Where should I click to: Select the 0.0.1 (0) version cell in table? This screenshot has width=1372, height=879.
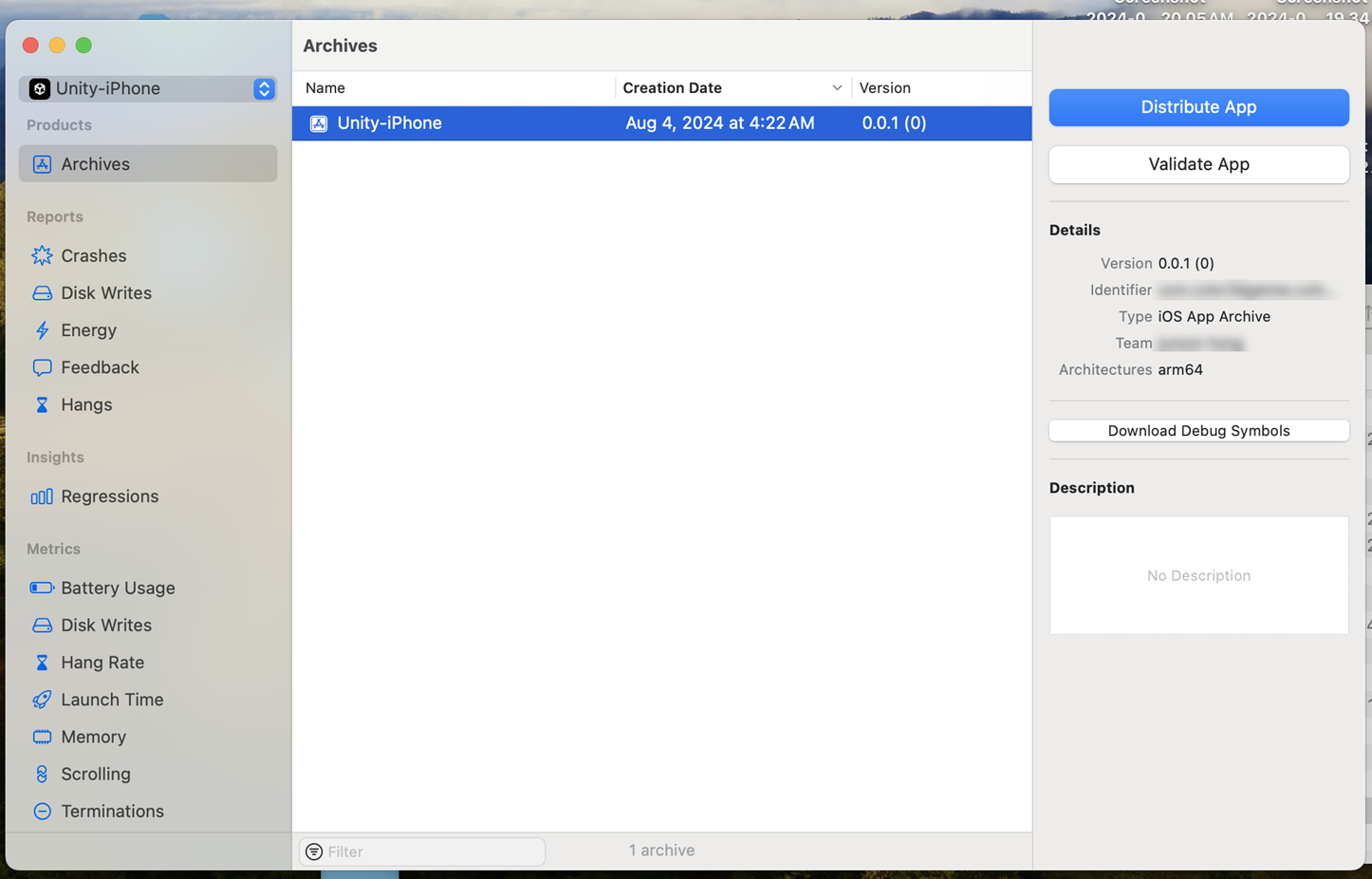[x=894, y=123]
